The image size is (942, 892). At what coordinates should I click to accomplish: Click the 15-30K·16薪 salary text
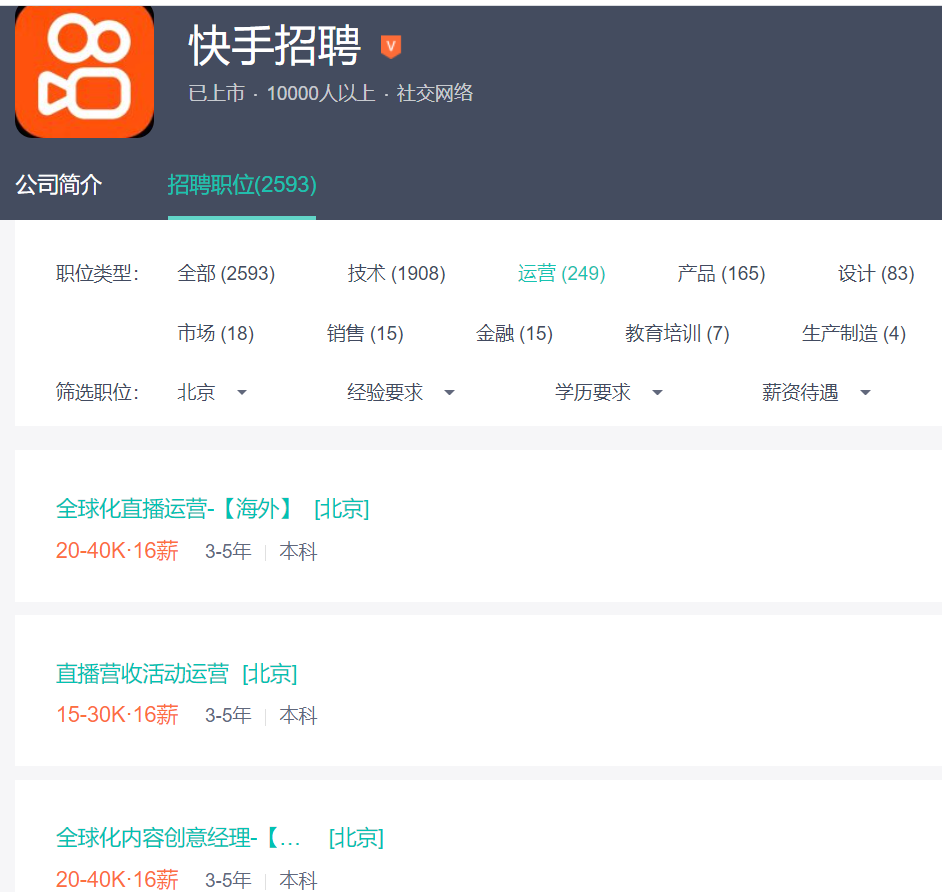pos(117,715)
